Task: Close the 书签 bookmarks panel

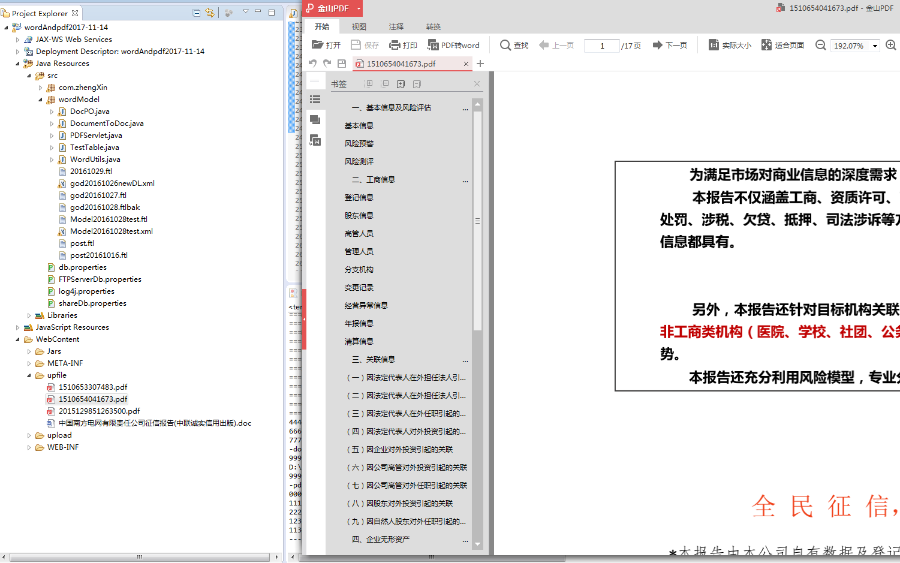Action: pyautogui.click(x=477, y=84)
